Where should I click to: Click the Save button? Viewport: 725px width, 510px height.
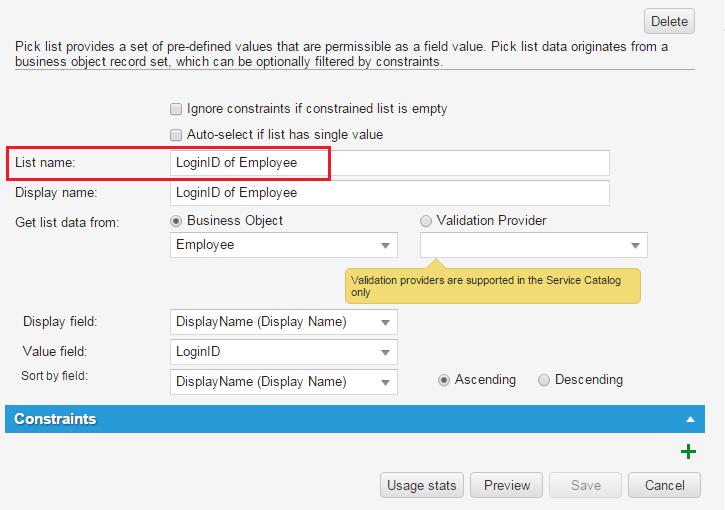585,486
